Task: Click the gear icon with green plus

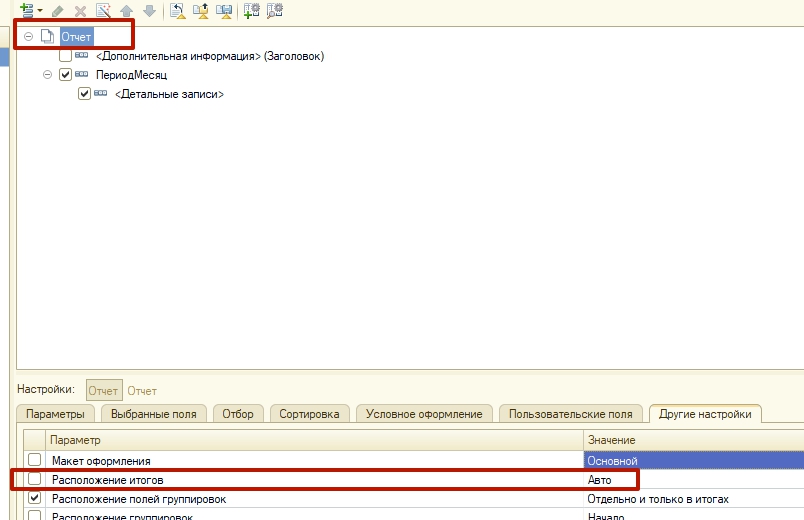Action: coord(252,10)
